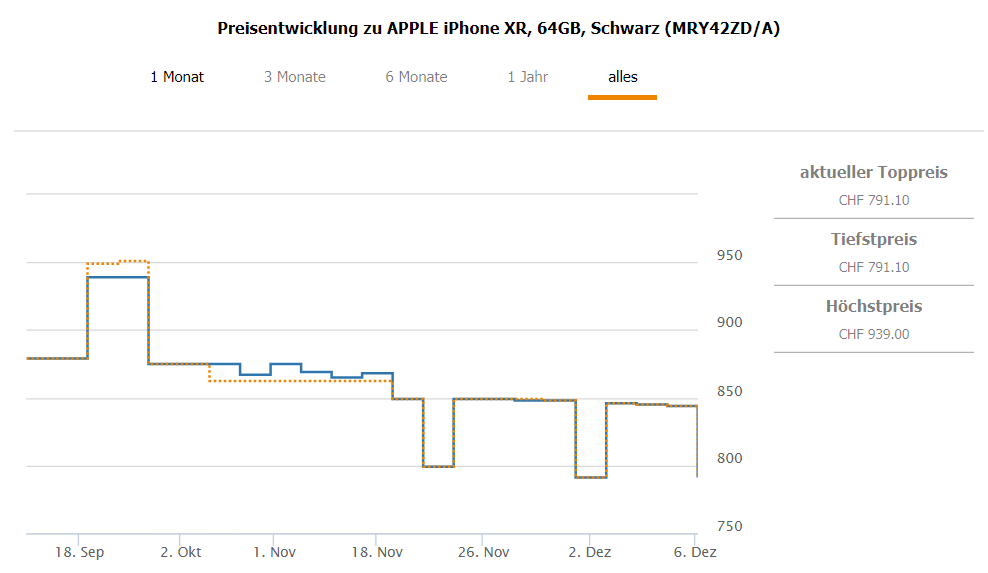Show the 1 Jahr price history
The height and width of the screenshot is (573, 988).
[x=528, y=77]
